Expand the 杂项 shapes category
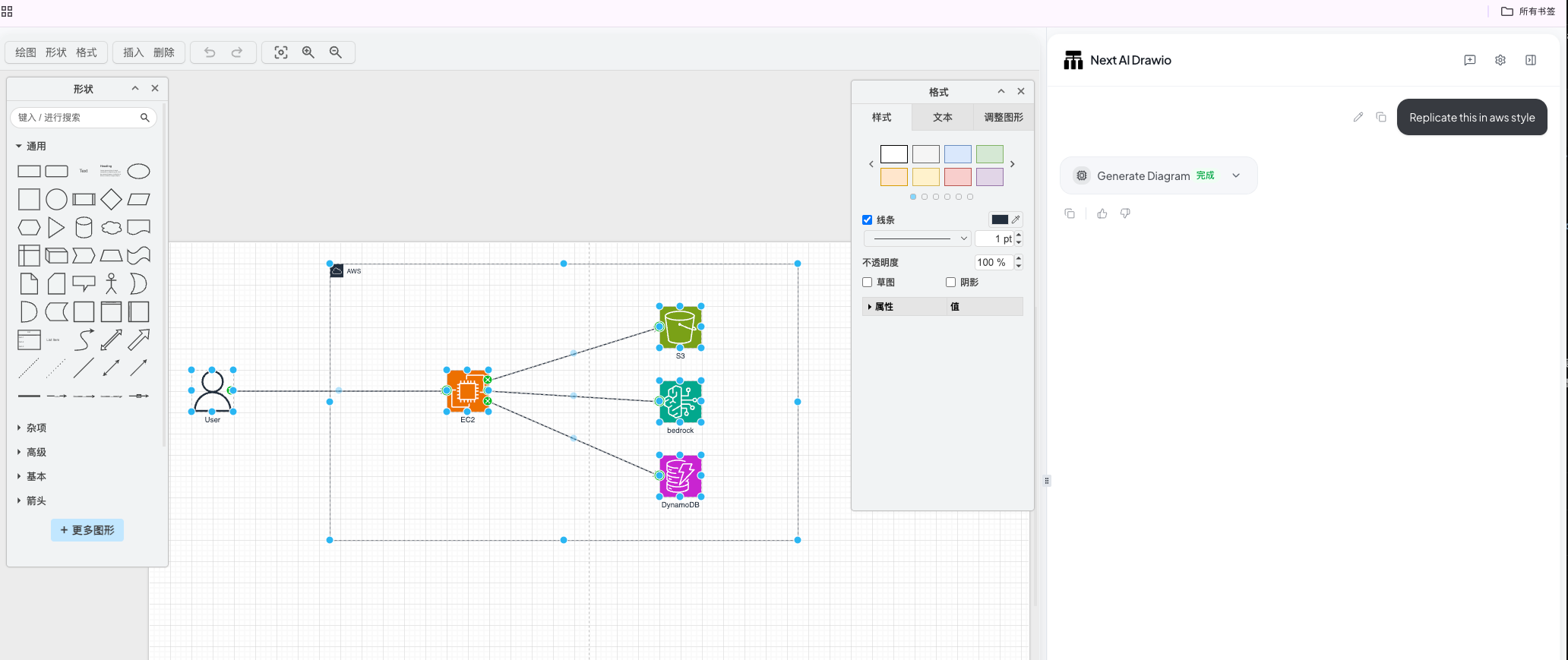 (x=36, y=428)
